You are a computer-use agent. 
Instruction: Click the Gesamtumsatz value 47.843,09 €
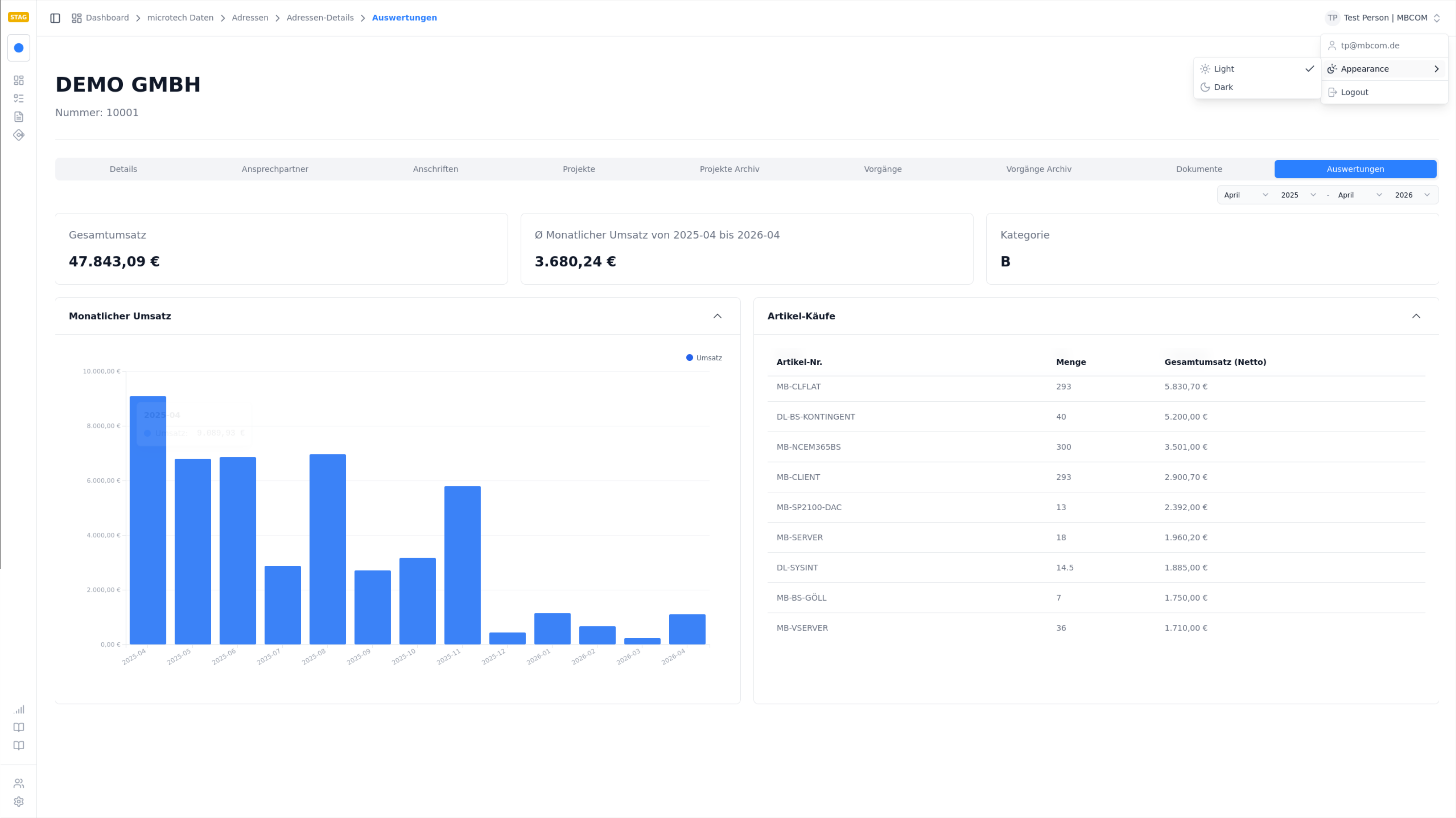tap(114, 262)
